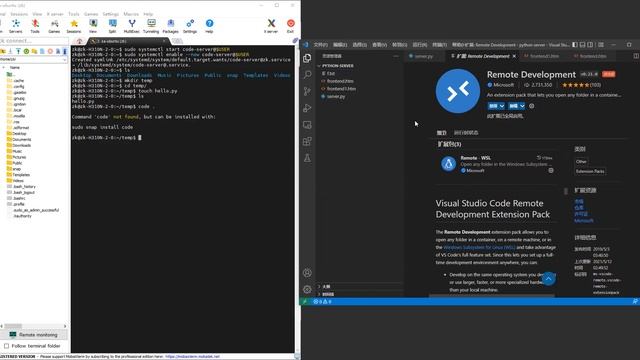The width and height of the screenshot is (640, 360).
Task: Open the uninstall button dropdown arrow on extension page
Action: coord(522,106)
